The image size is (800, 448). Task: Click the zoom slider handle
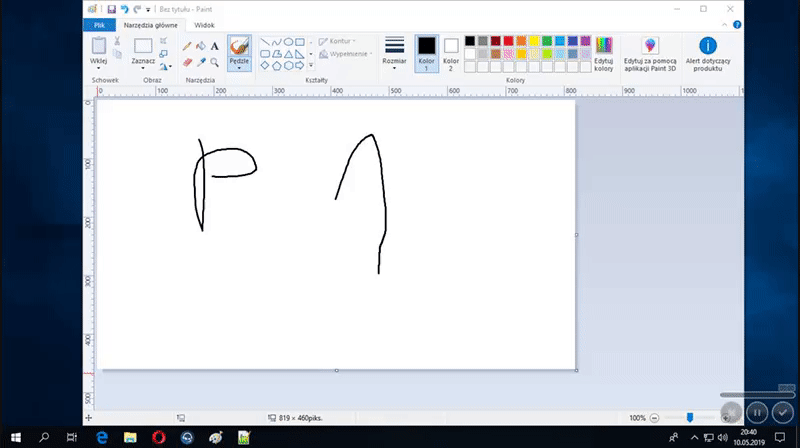(x=690, y=417)
